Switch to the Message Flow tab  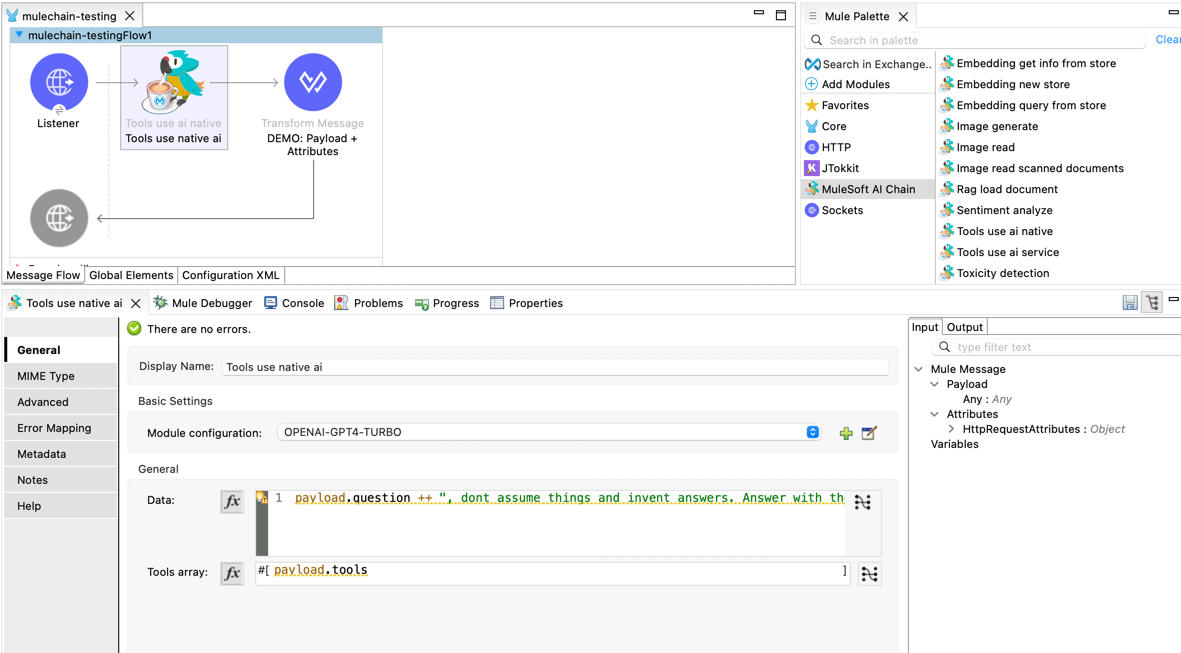coord(43,275)
